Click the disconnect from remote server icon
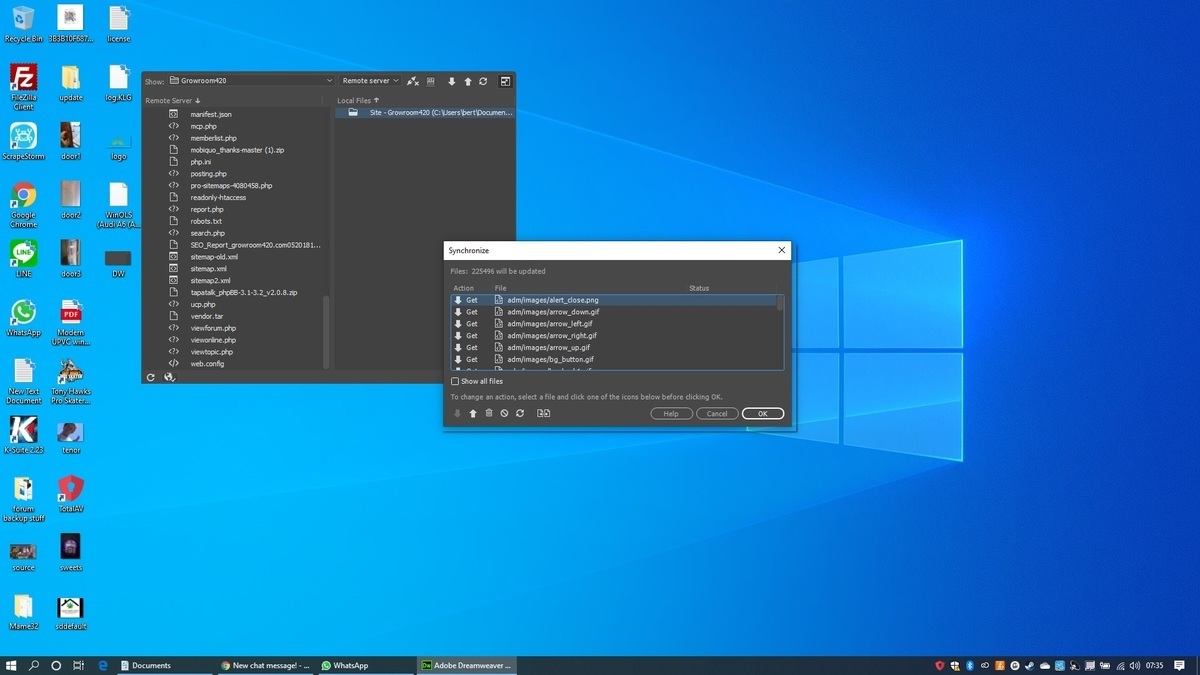Viewport: 1200px width, 675px height. click(413, 81)
